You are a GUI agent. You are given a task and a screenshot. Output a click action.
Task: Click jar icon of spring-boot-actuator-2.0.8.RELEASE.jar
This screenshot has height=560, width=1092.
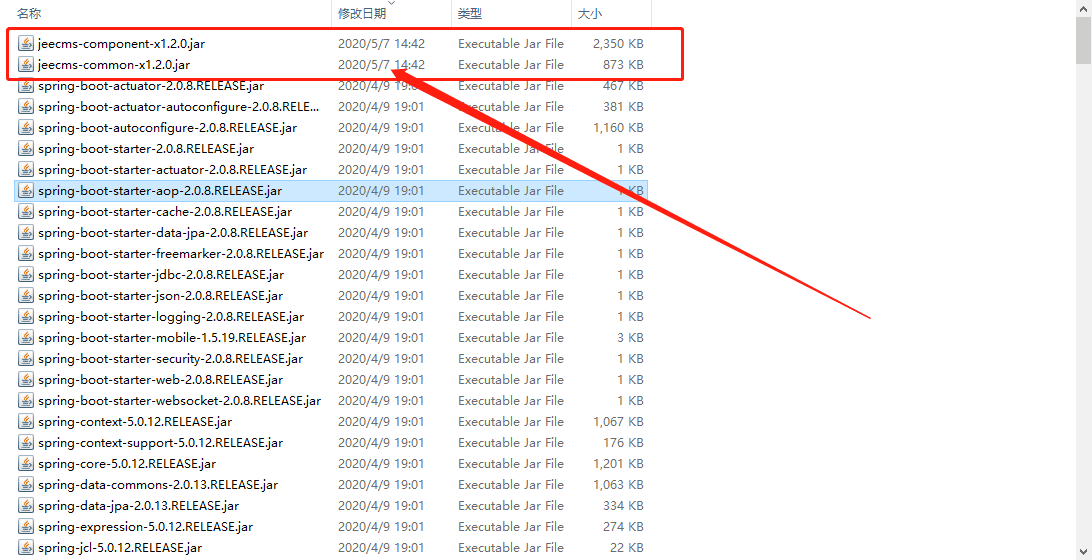coord(26,86)
